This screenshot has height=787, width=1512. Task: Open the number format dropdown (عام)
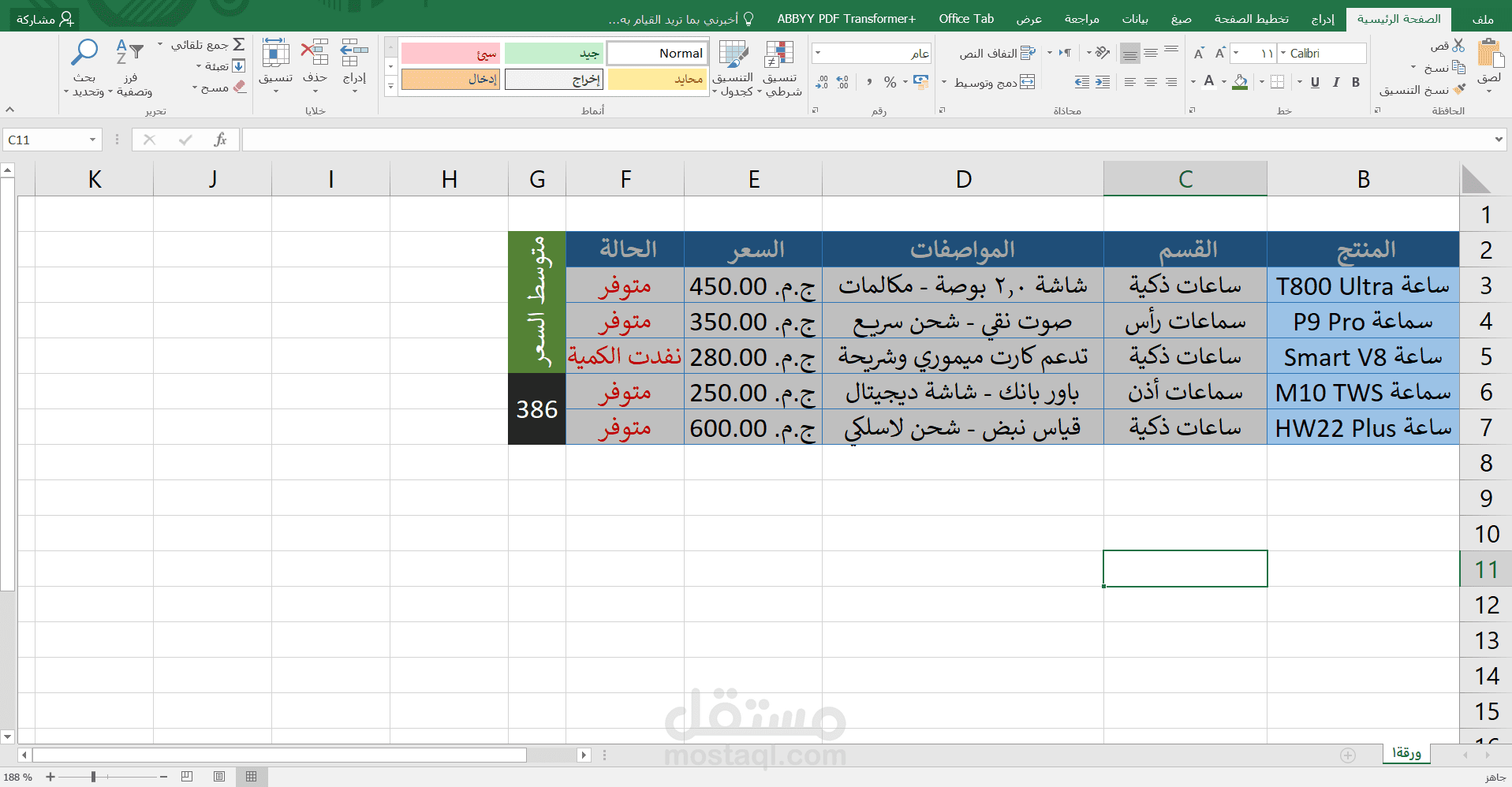(x=818, y=53)
